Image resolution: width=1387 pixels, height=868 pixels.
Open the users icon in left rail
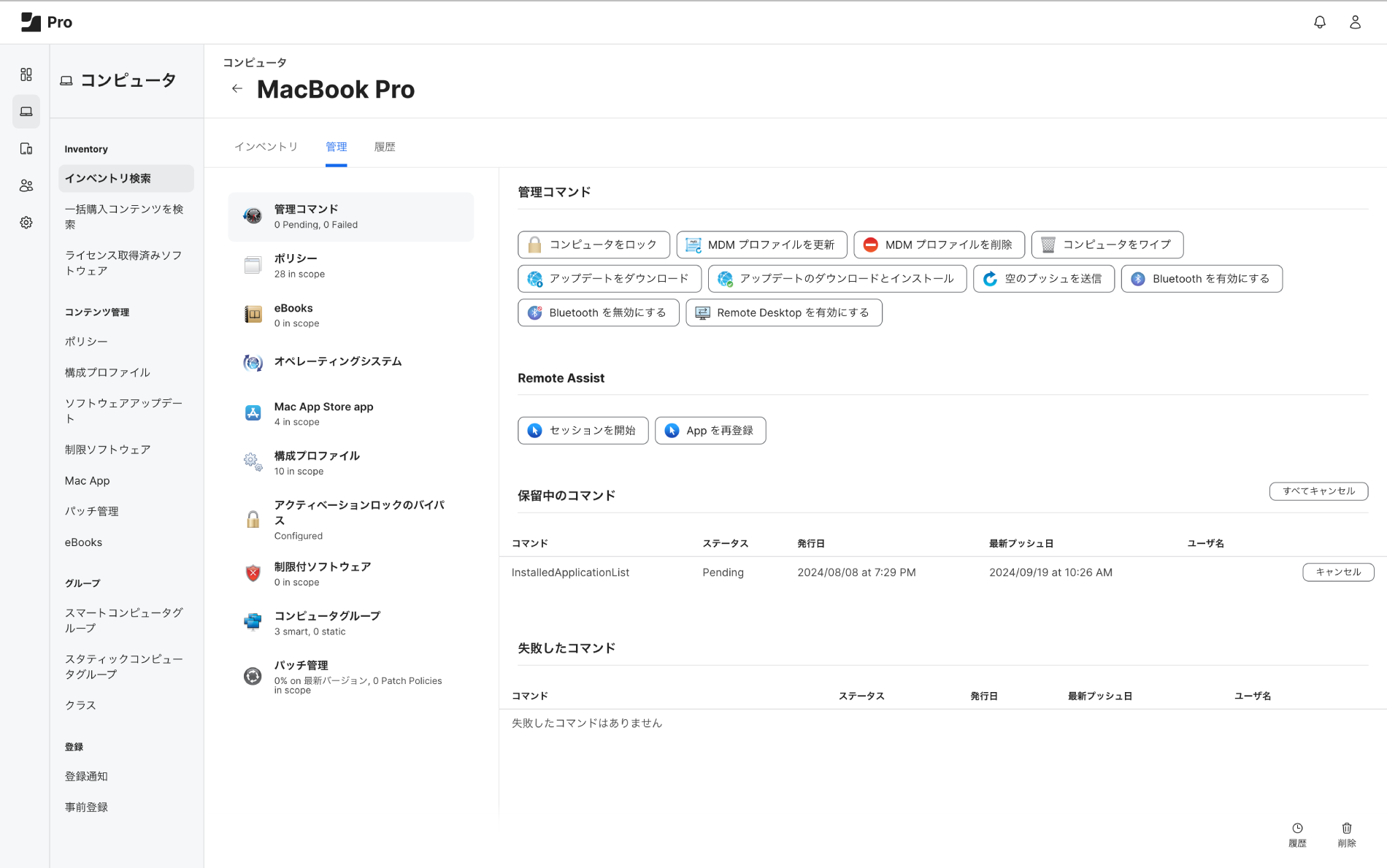tap(26, 185)
